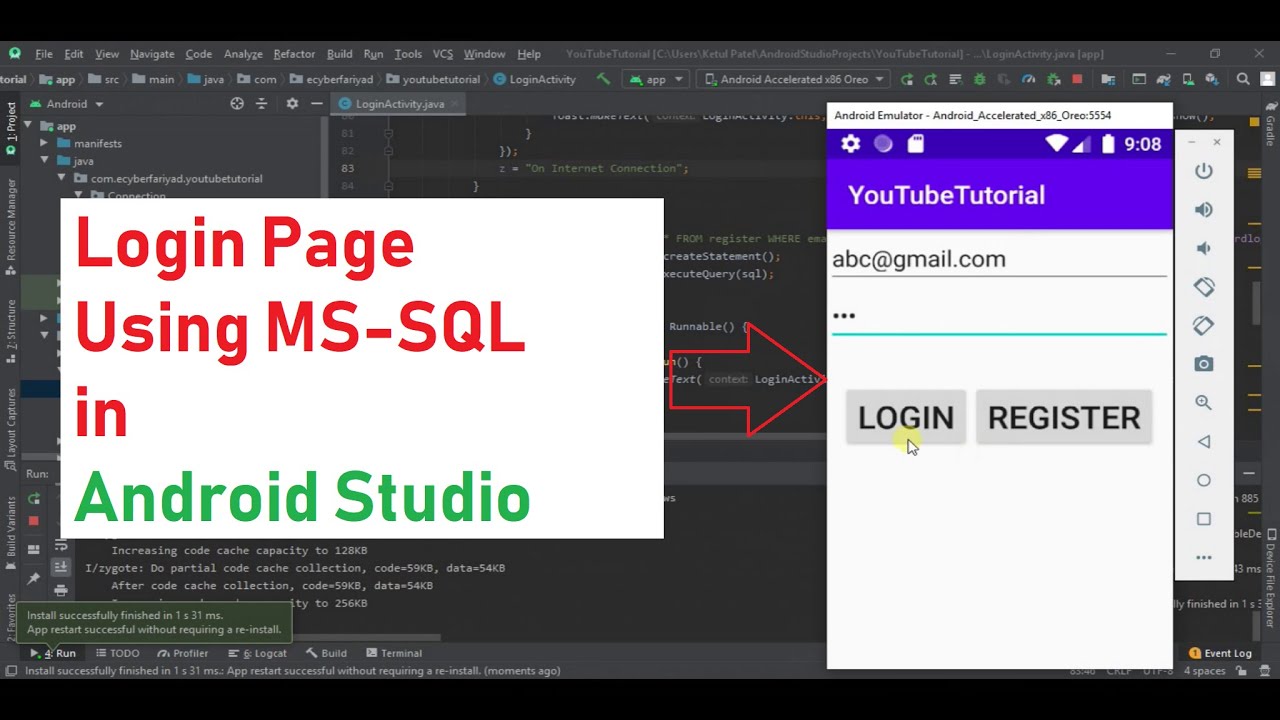Stop the app with red square toolbar icon

point(1077,79)
